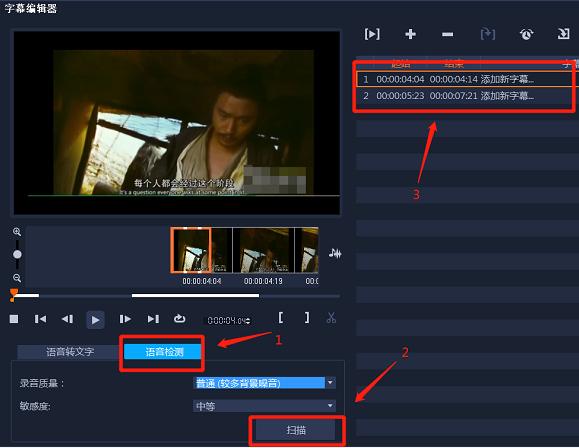Click the import subtitle file icon
579x448 pixels.
pyautogui.click(x=563, y=34)
